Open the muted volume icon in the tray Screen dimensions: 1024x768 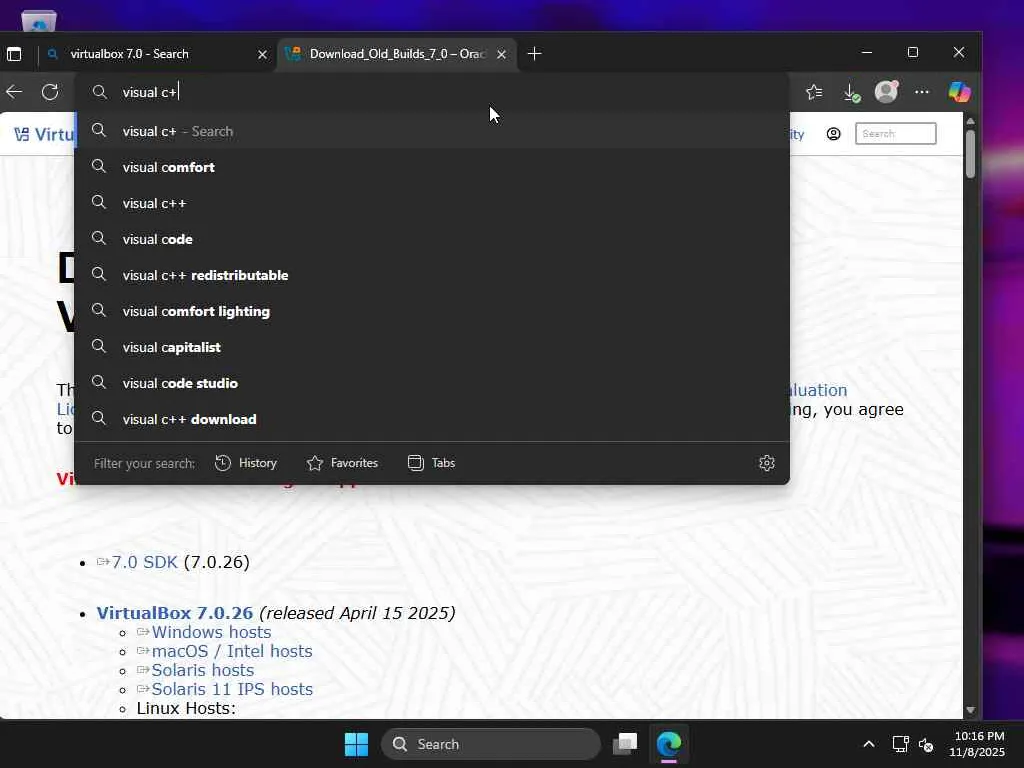[926, 744]
